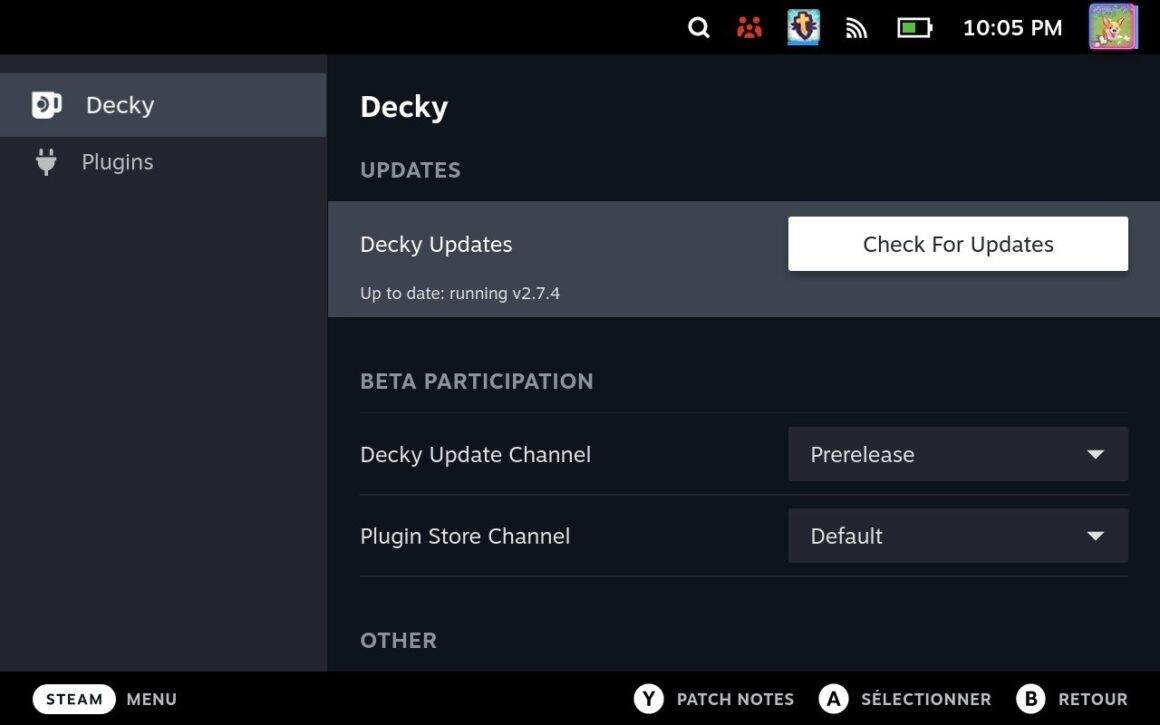This screenshot has width=1160, height=725.
Task: Open the Wi-Fi network status icon
Action: [856, 28]
